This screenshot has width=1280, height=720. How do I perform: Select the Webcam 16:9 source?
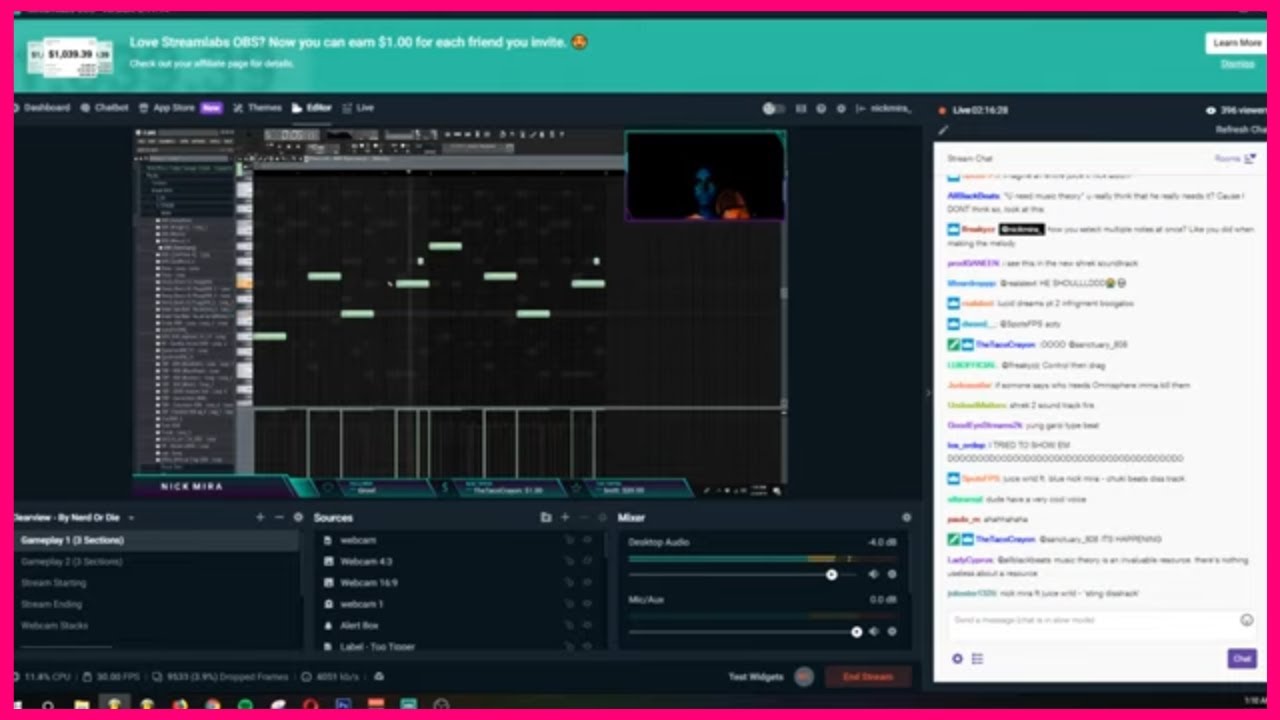click(x=460, y=583)
